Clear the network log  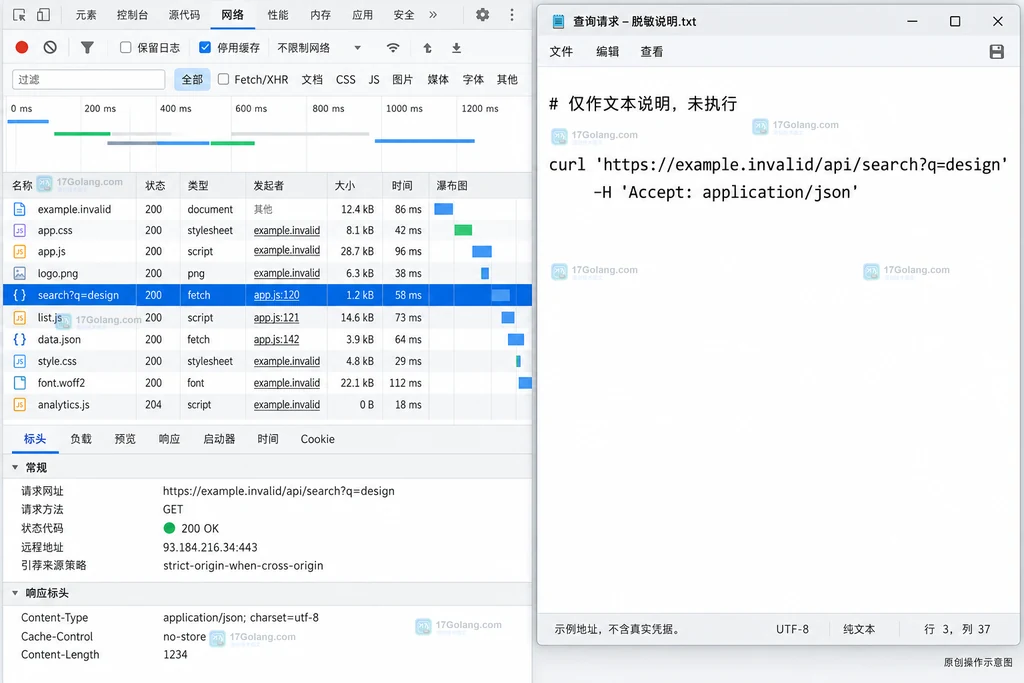pos(50,47)
